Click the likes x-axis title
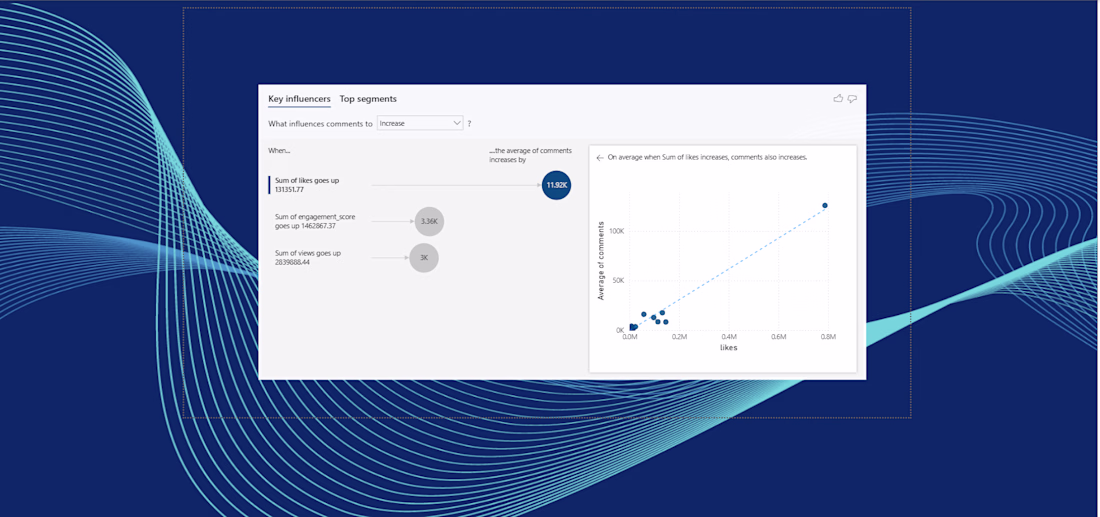 click(x=729, y=348)
